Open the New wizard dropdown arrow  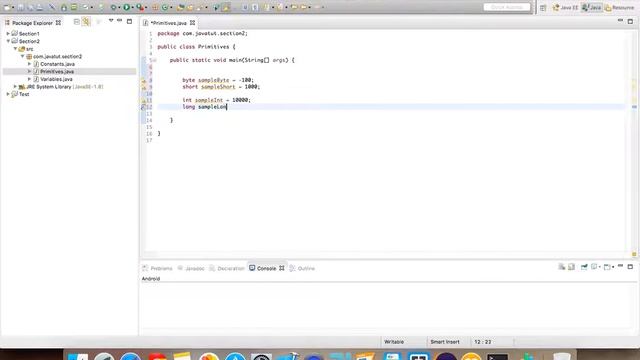[13, 7]
